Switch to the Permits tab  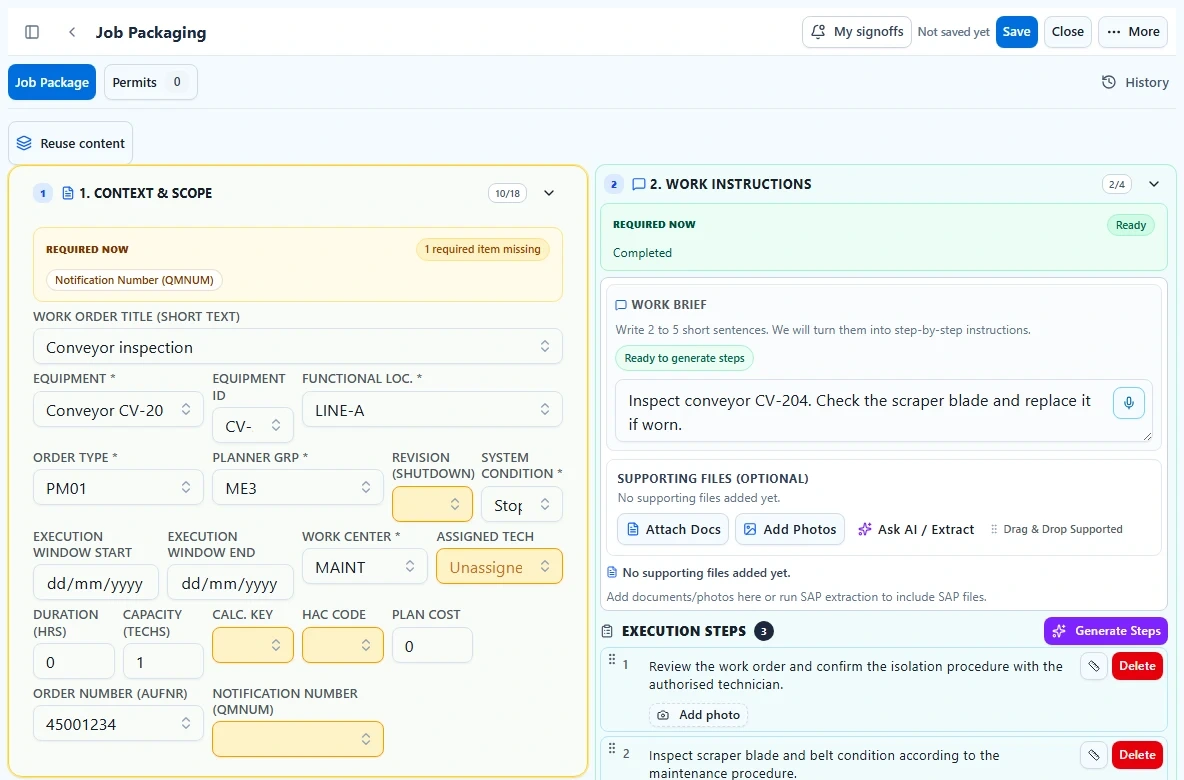pyautogui.click(x=150, y=82)
